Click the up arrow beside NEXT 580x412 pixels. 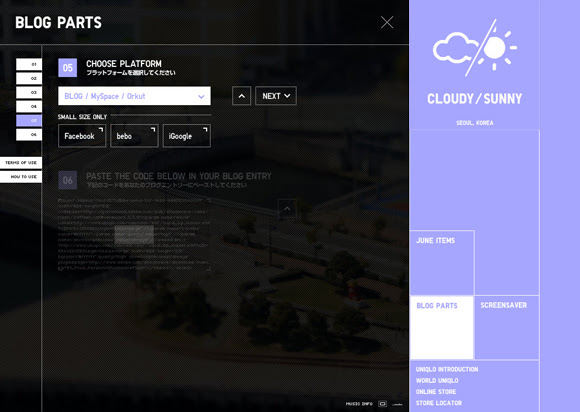242,96
